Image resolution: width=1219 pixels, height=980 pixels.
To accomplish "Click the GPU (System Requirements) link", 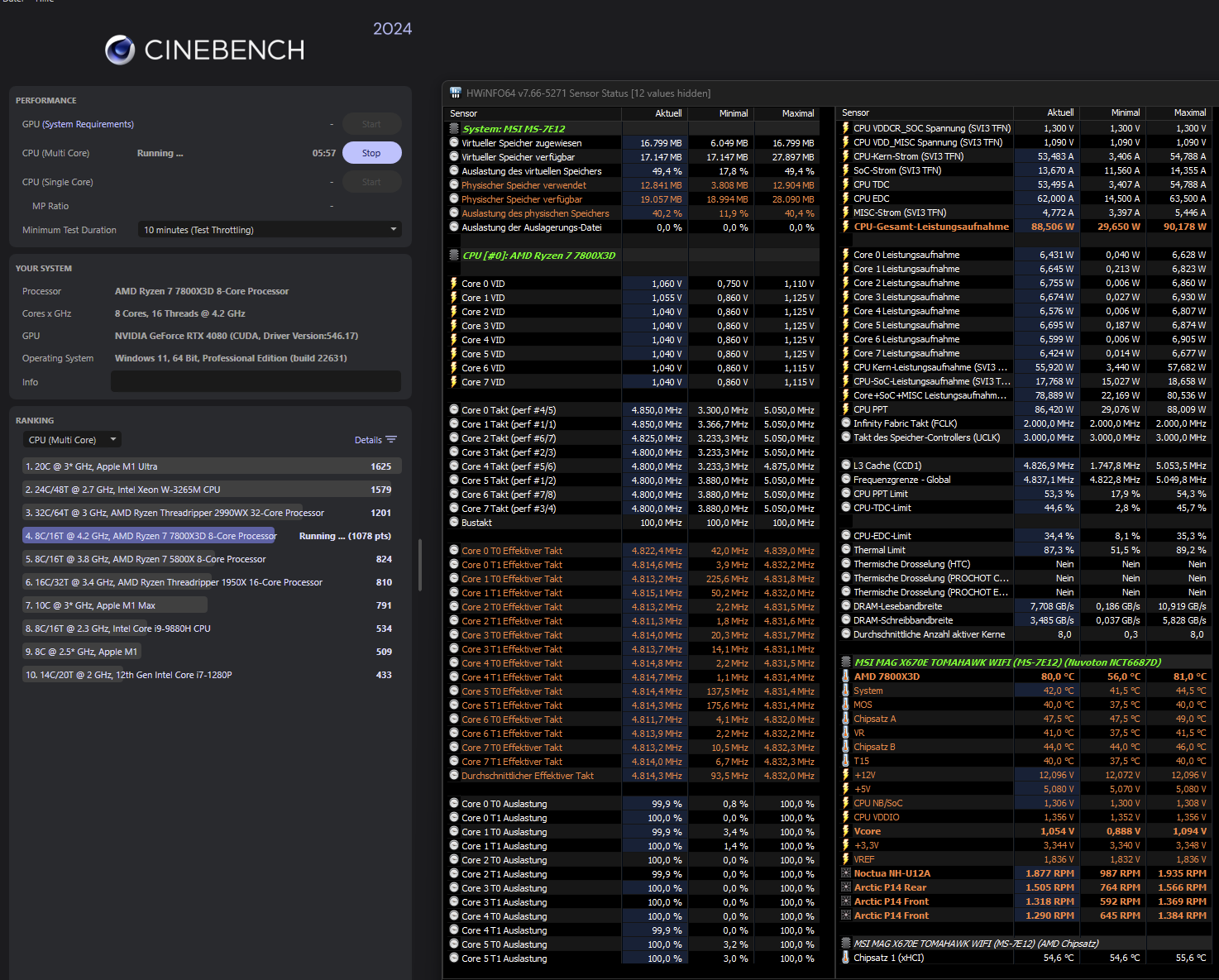I will (78, 124).
